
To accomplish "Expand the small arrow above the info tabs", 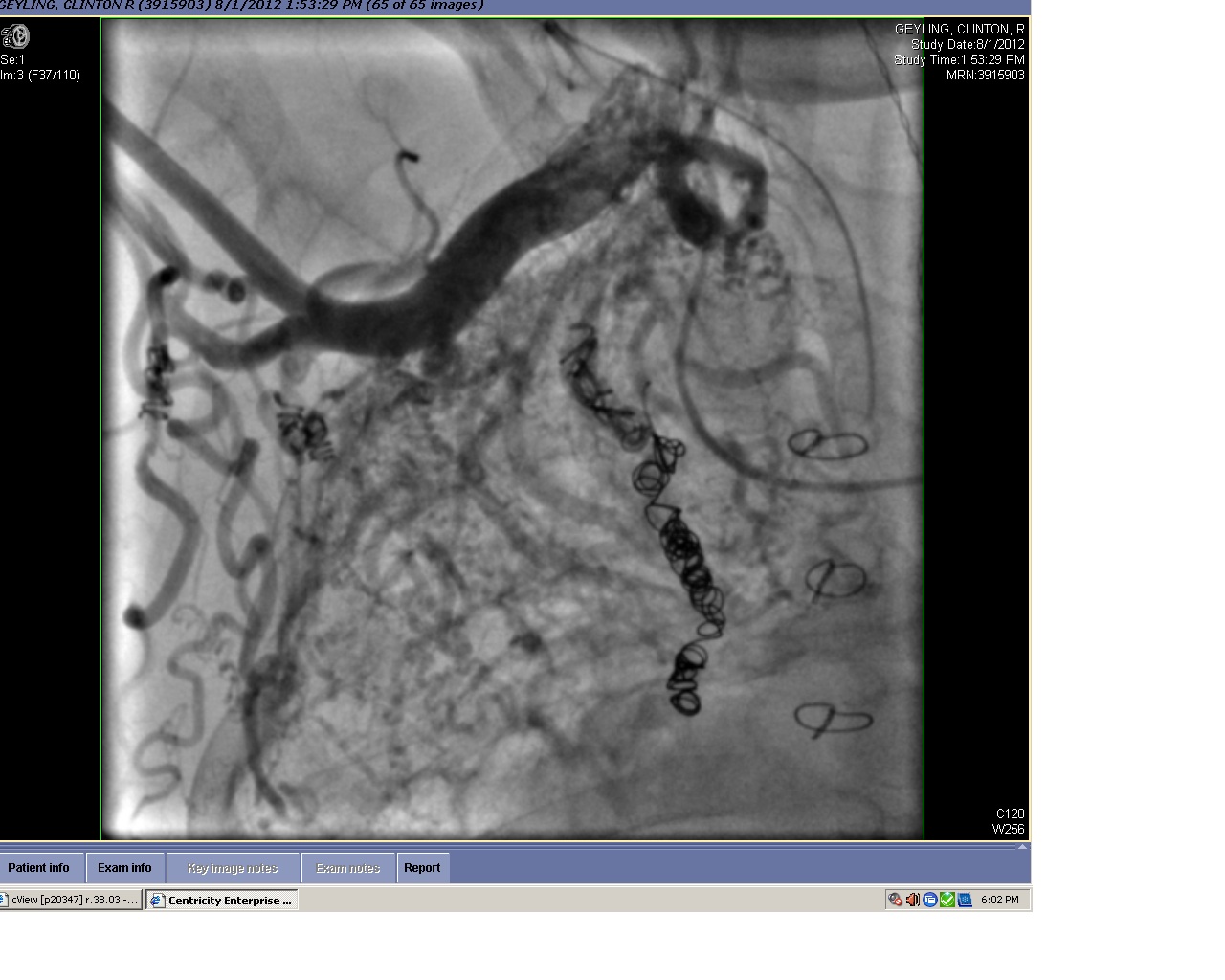I will [1022, 847].
